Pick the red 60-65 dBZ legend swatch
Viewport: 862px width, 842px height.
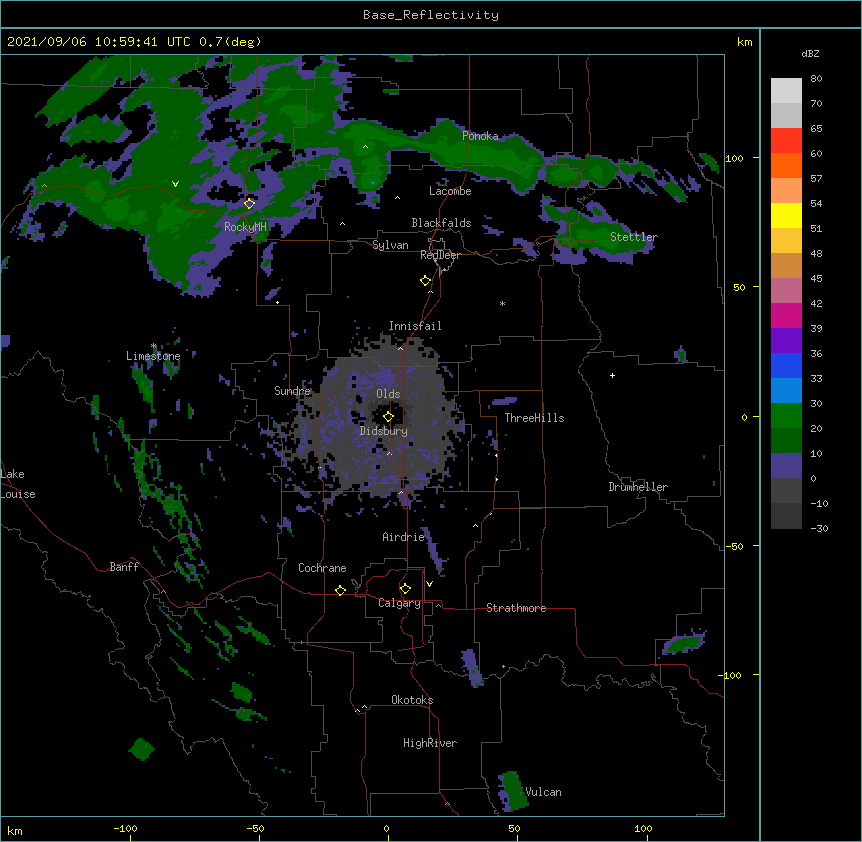pos(786,140)
